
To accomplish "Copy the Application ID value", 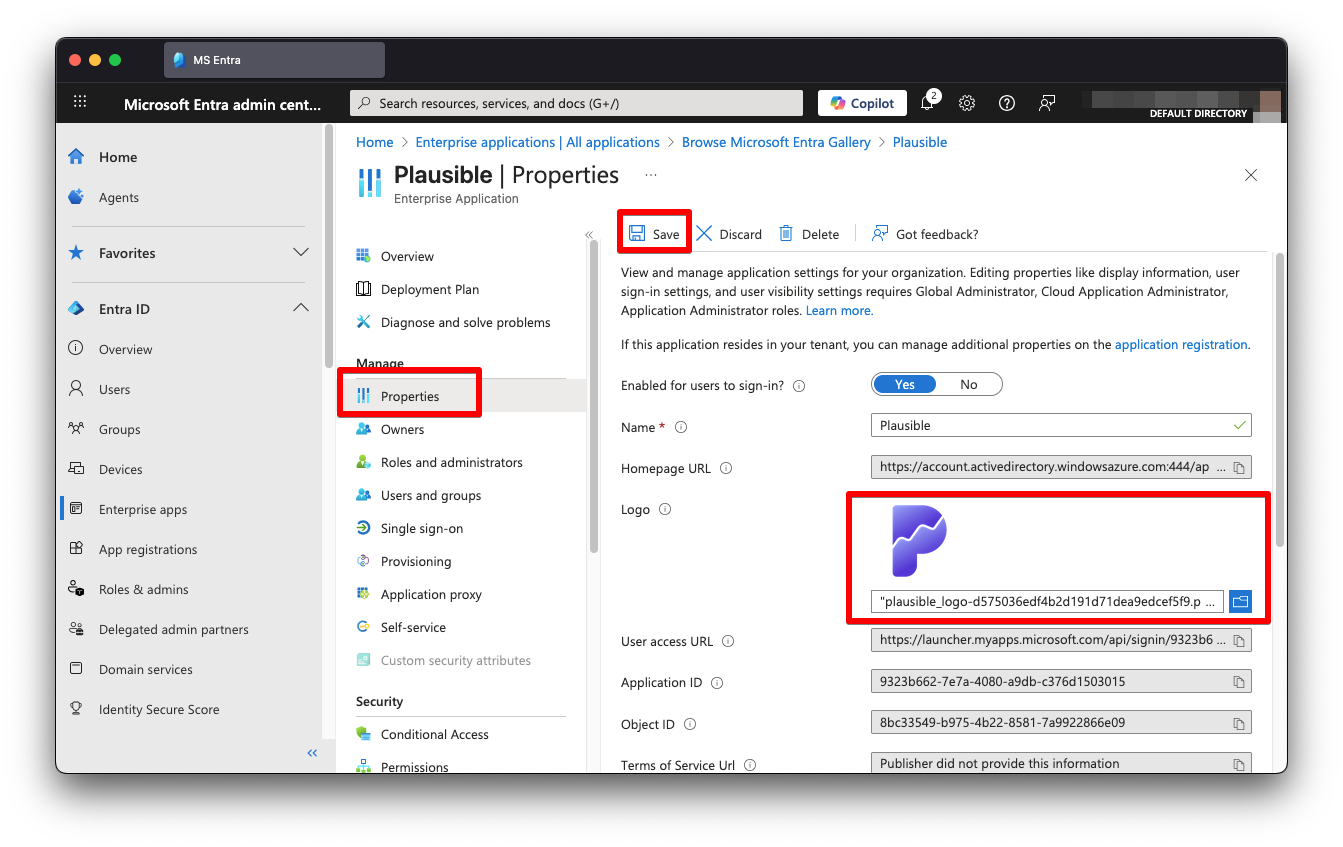I will pos(1238,682).
